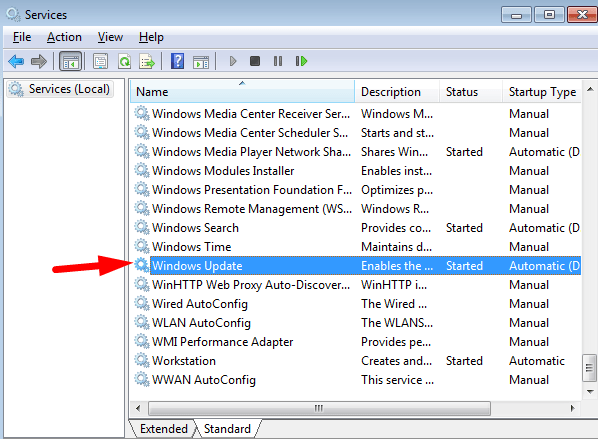The width and height of the screenshot is (598, 439).
Task: Click the Services title bar gear icon
Action: pos(13,14)
